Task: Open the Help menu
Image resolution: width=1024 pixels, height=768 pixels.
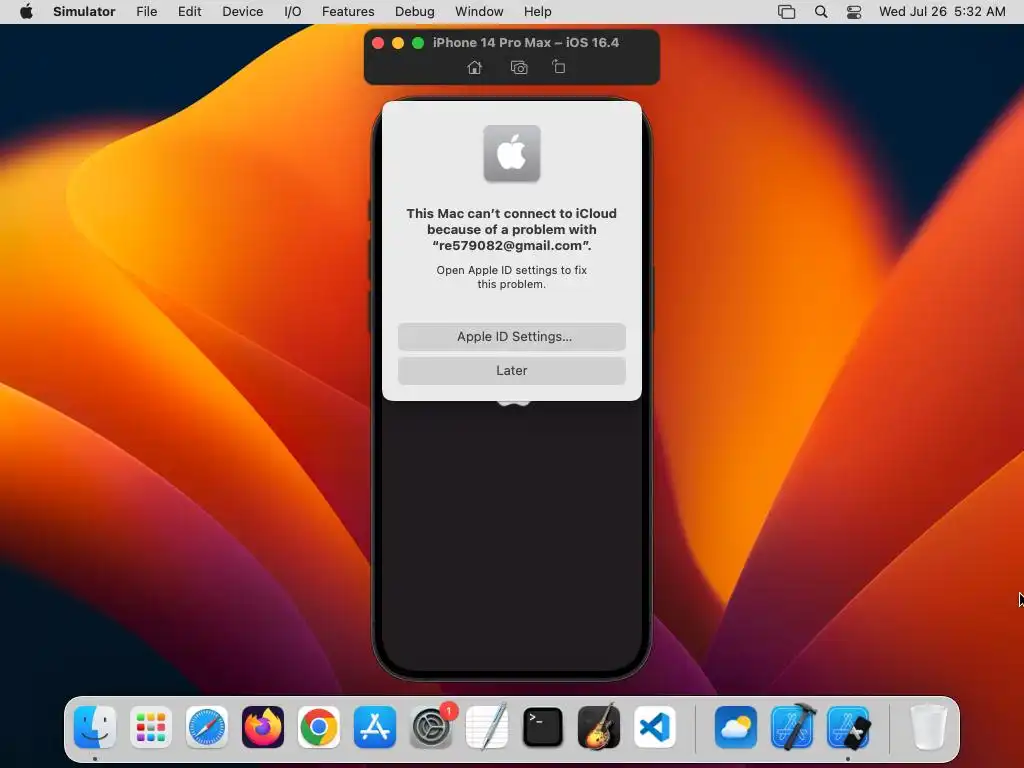Action: click(537, 12)
